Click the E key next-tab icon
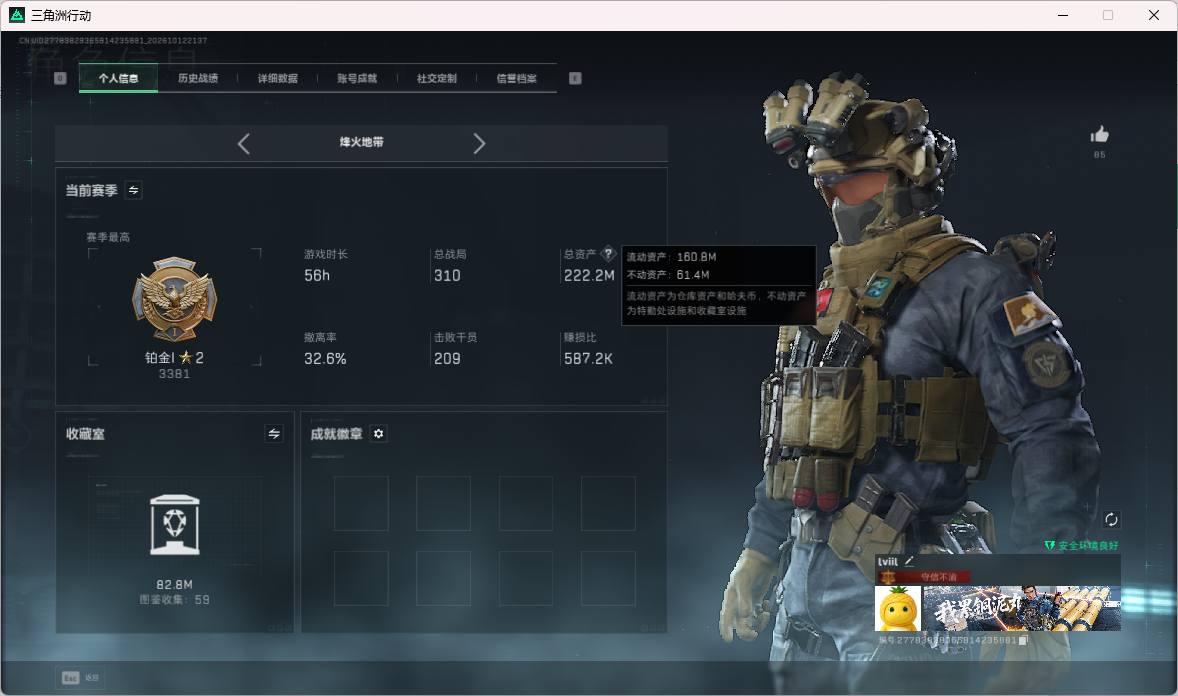This screenshot has width=1178, height=696. click(x=575, y=78)
